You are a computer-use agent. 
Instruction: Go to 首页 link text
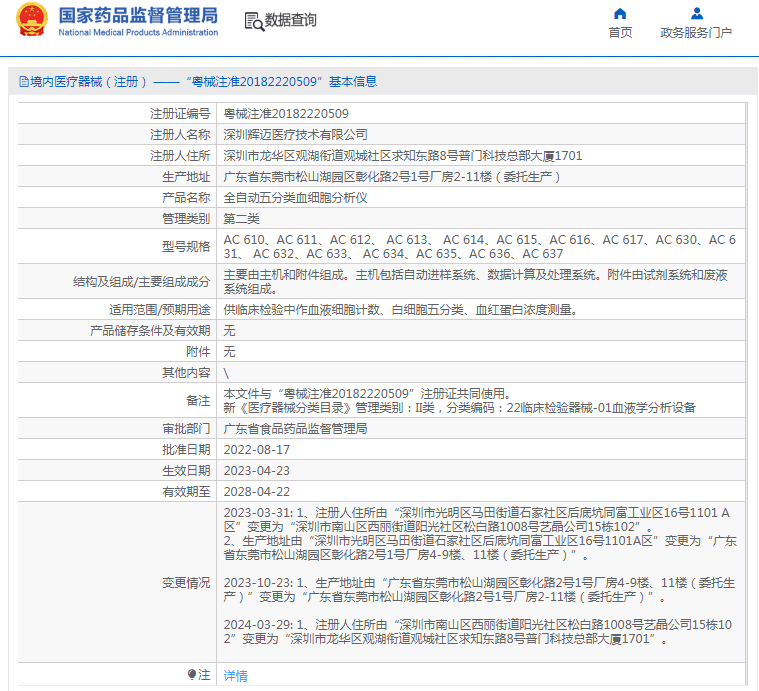(x=620, y=32)
